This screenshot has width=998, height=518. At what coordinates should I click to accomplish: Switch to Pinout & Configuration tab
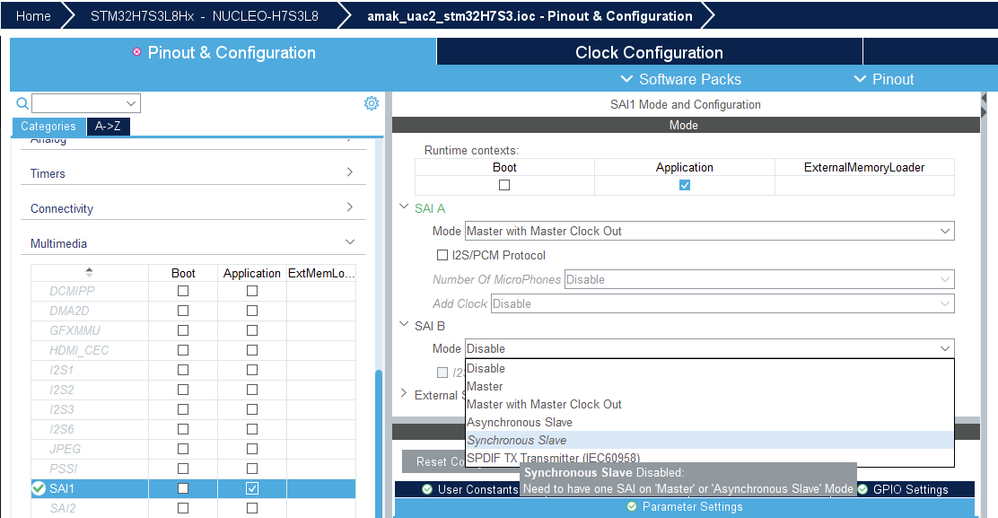(x=223, y=52)
